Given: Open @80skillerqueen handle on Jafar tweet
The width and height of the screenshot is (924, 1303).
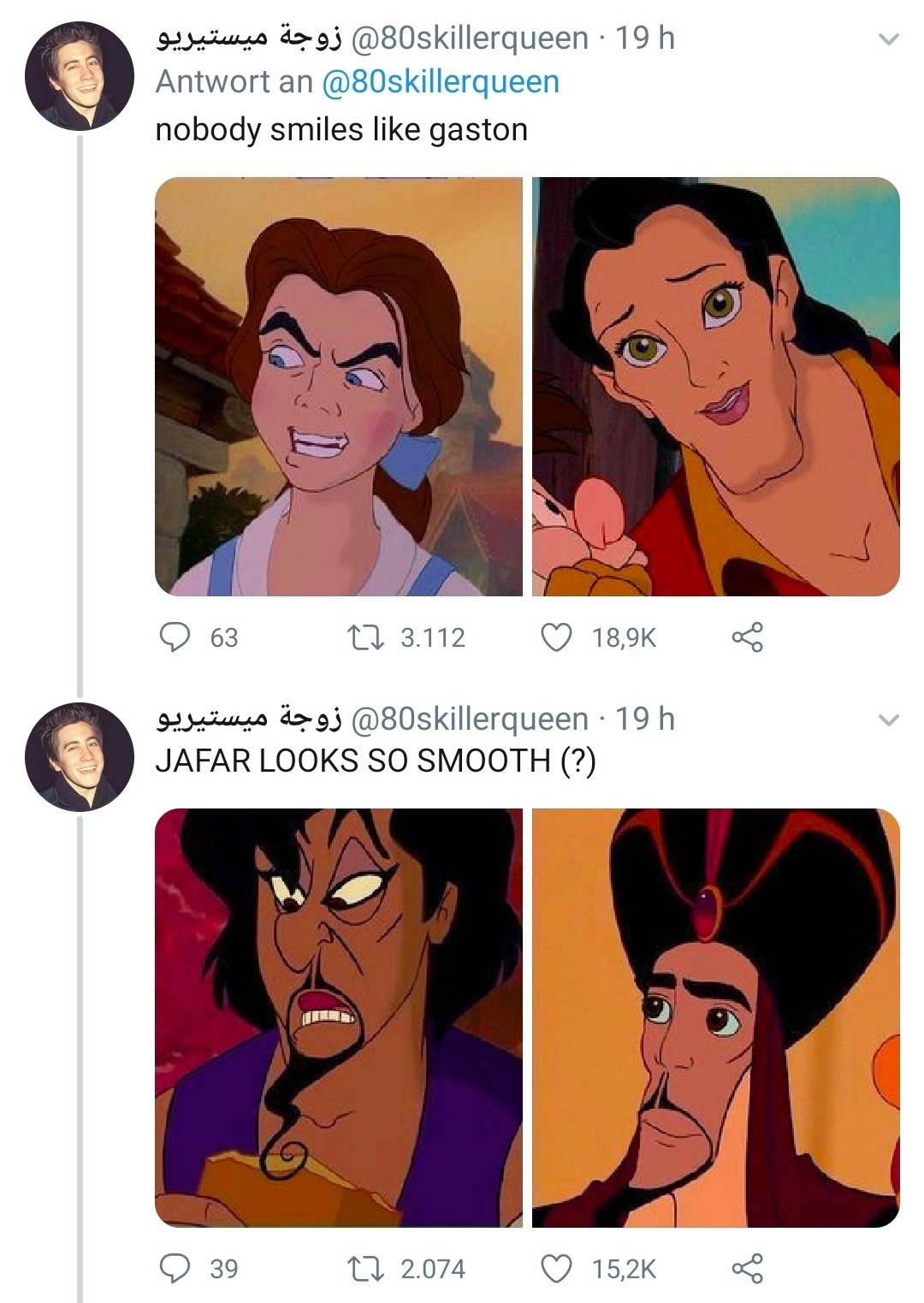Looking at the screenshot, I should coord(469,720).
